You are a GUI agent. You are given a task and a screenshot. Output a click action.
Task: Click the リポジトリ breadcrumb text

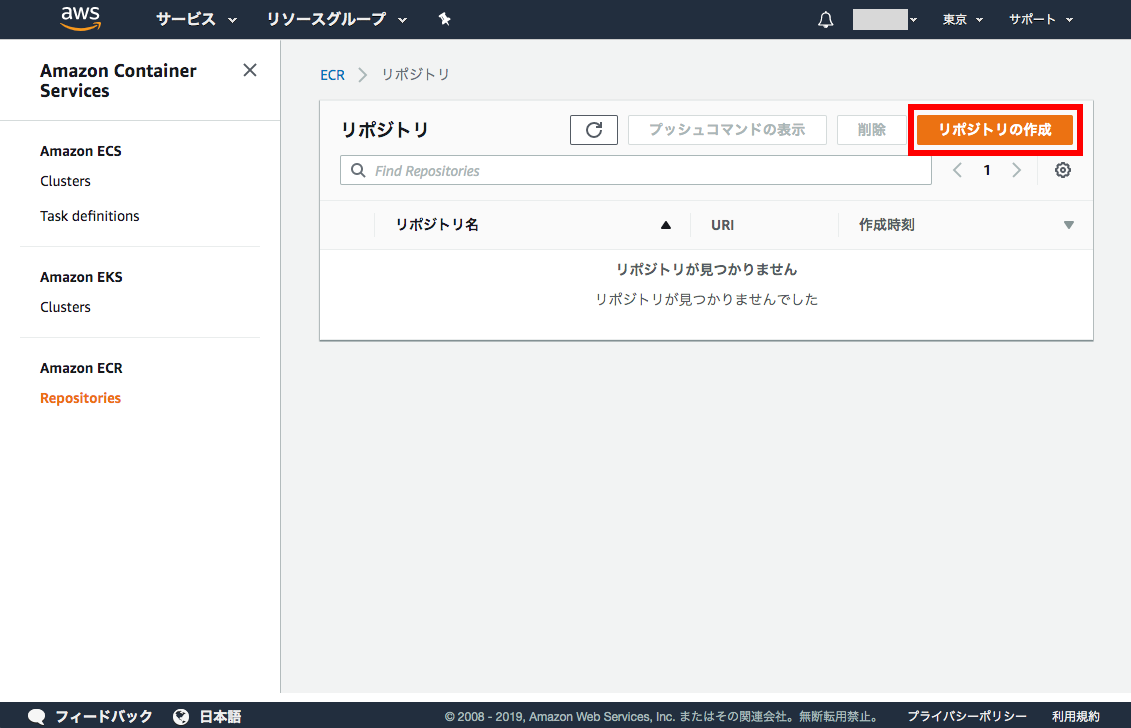click(x=415, y=75)
